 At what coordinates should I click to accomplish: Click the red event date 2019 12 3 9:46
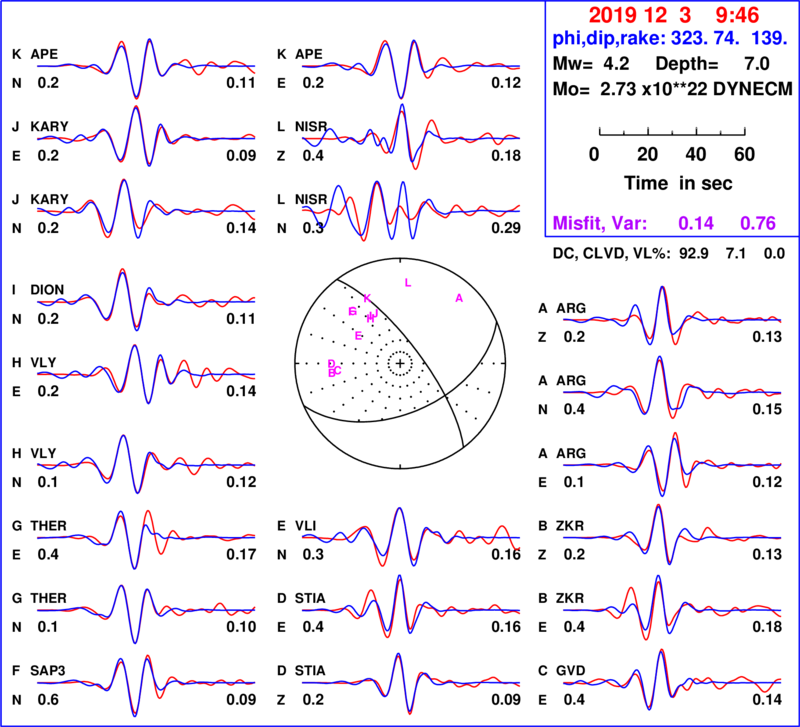(673, 15)
